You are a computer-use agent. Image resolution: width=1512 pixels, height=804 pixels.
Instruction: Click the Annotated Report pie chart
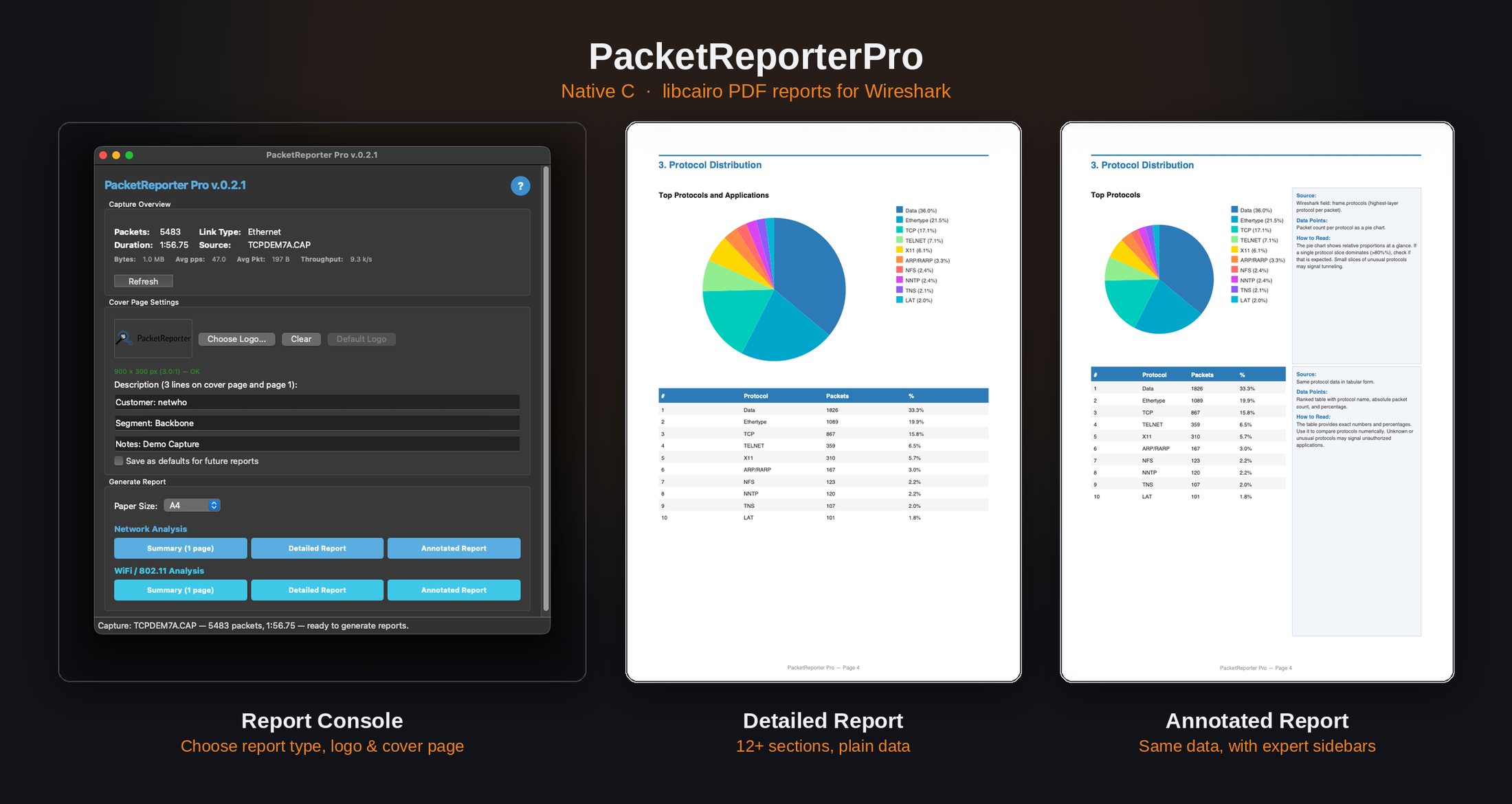coord(1159,279)
